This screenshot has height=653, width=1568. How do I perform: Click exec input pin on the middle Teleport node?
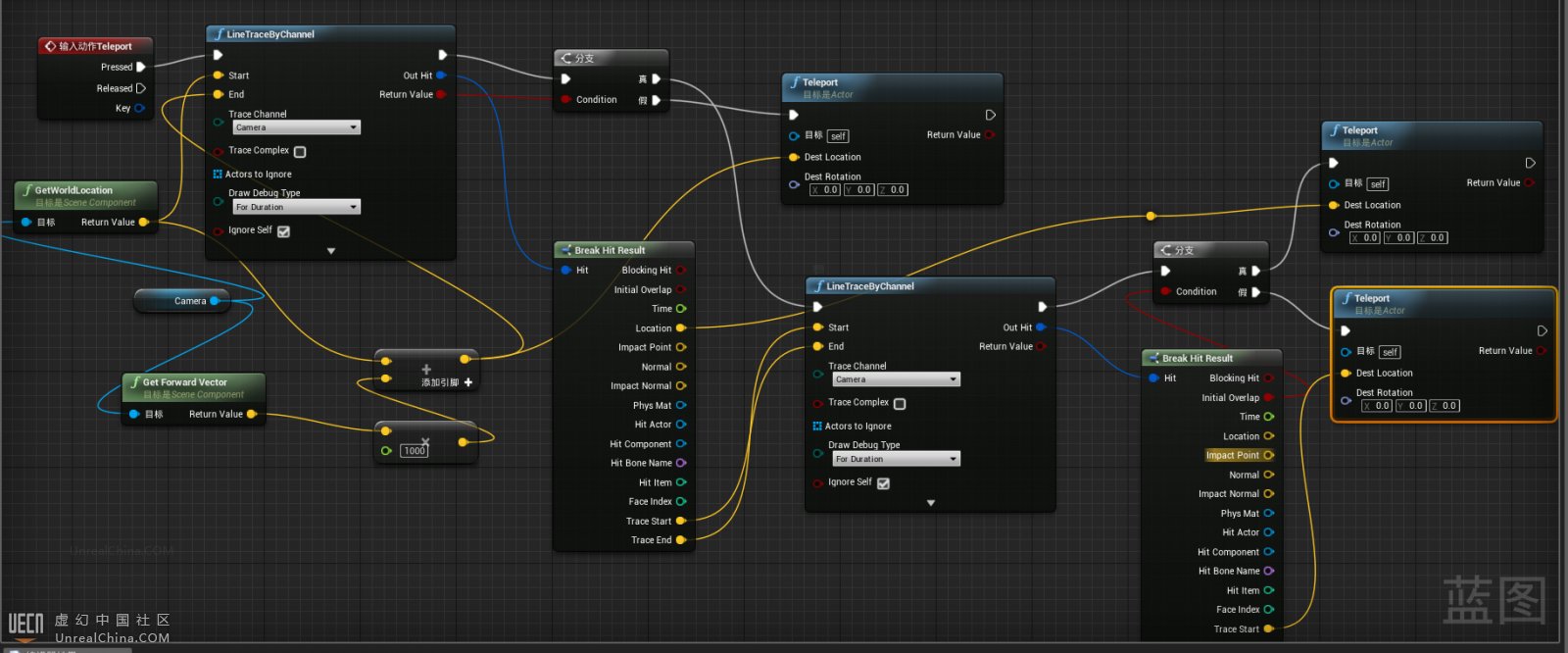(794, 115)
